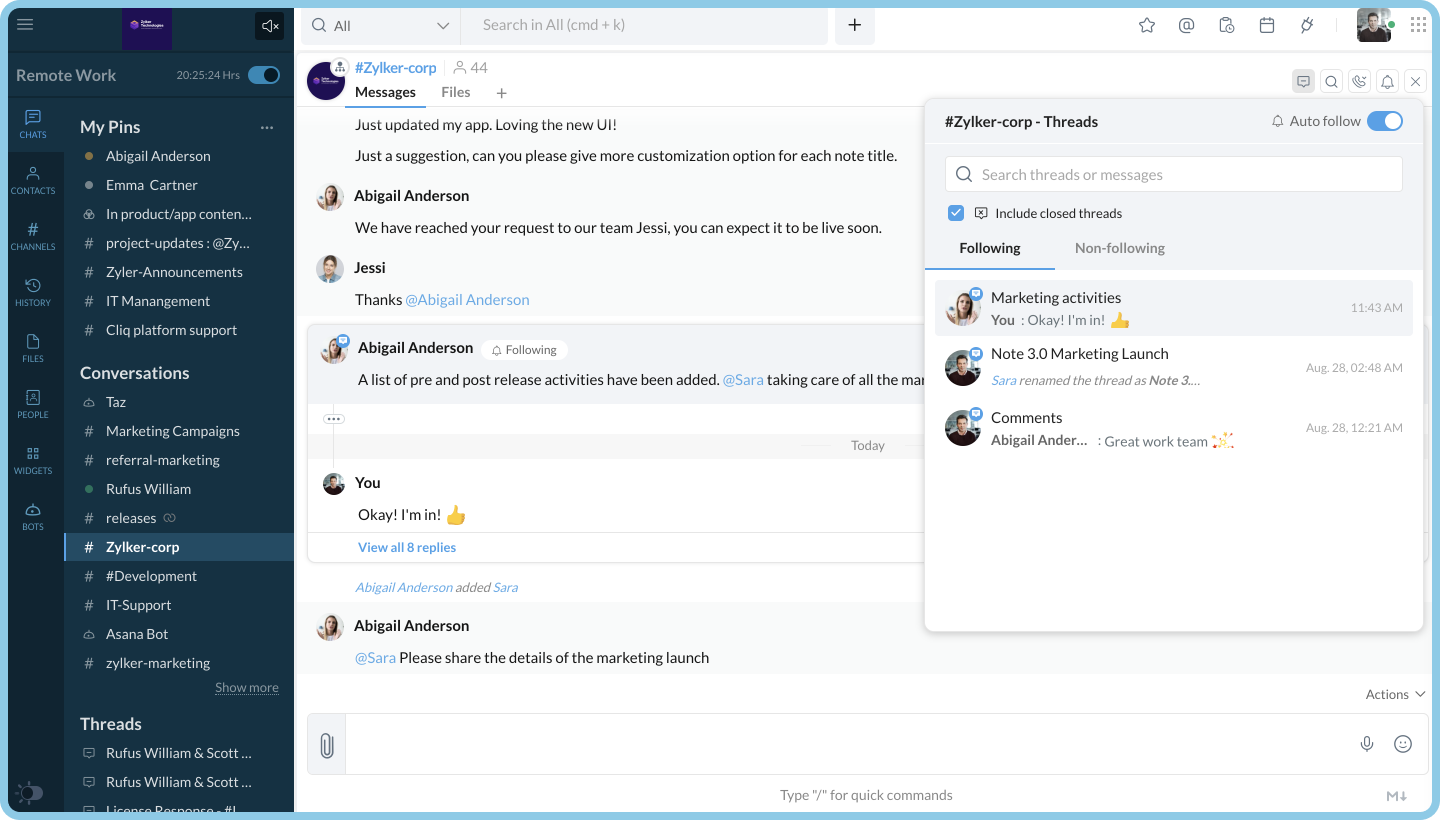Expand the collapsed thread replies ellipsis

click(x=334, y=419)
